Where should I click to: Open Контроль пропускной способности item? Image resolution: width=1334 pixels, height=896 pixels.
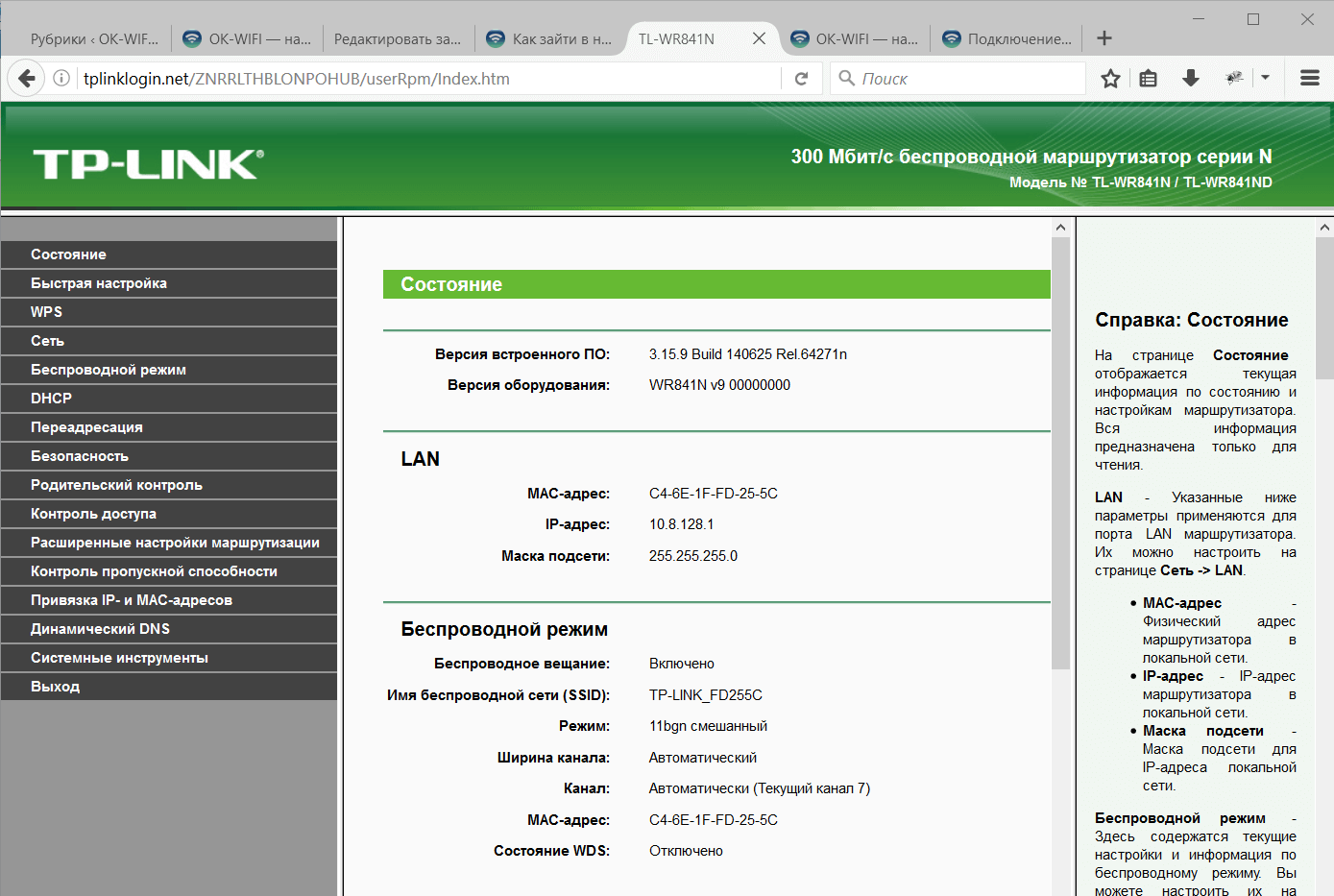point(169,571)
